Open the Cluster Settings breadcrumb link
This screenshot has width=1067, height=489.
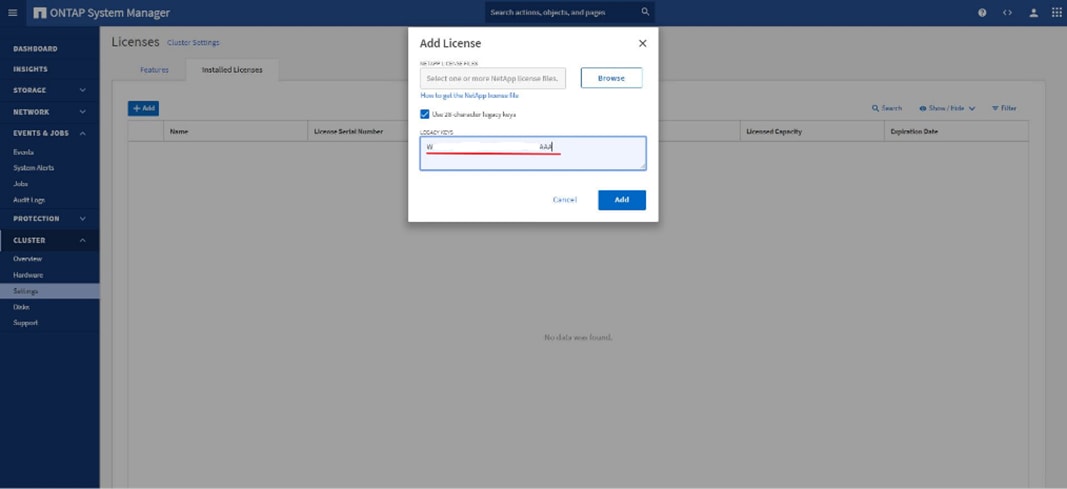click(193, 43)
